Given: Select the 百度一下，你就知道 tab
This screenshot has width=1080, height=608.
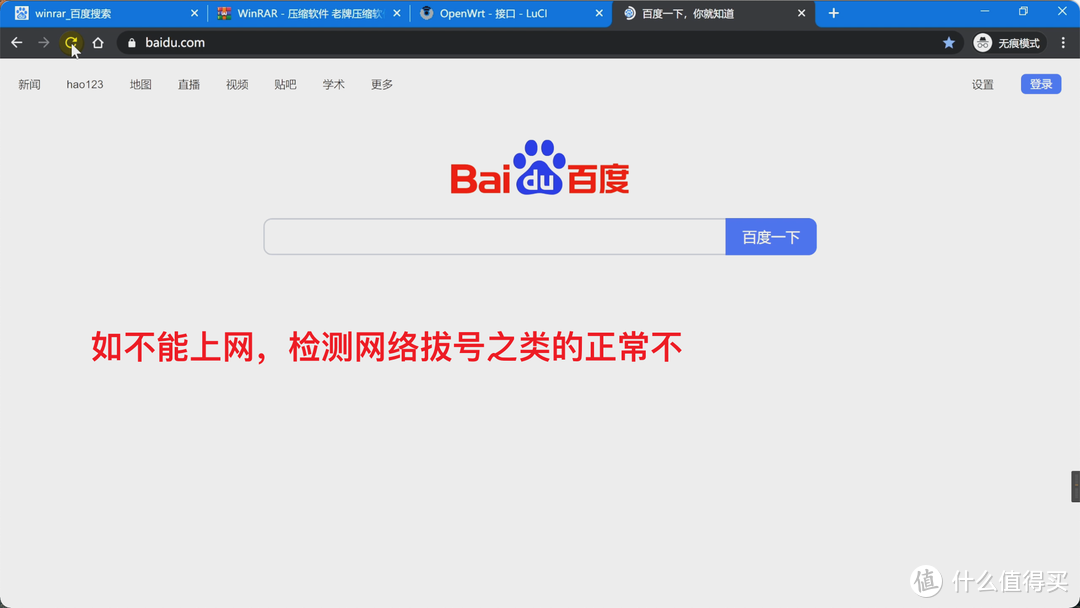Looking at the screenshot, I should pyautogui.click(x=713, y=13).
